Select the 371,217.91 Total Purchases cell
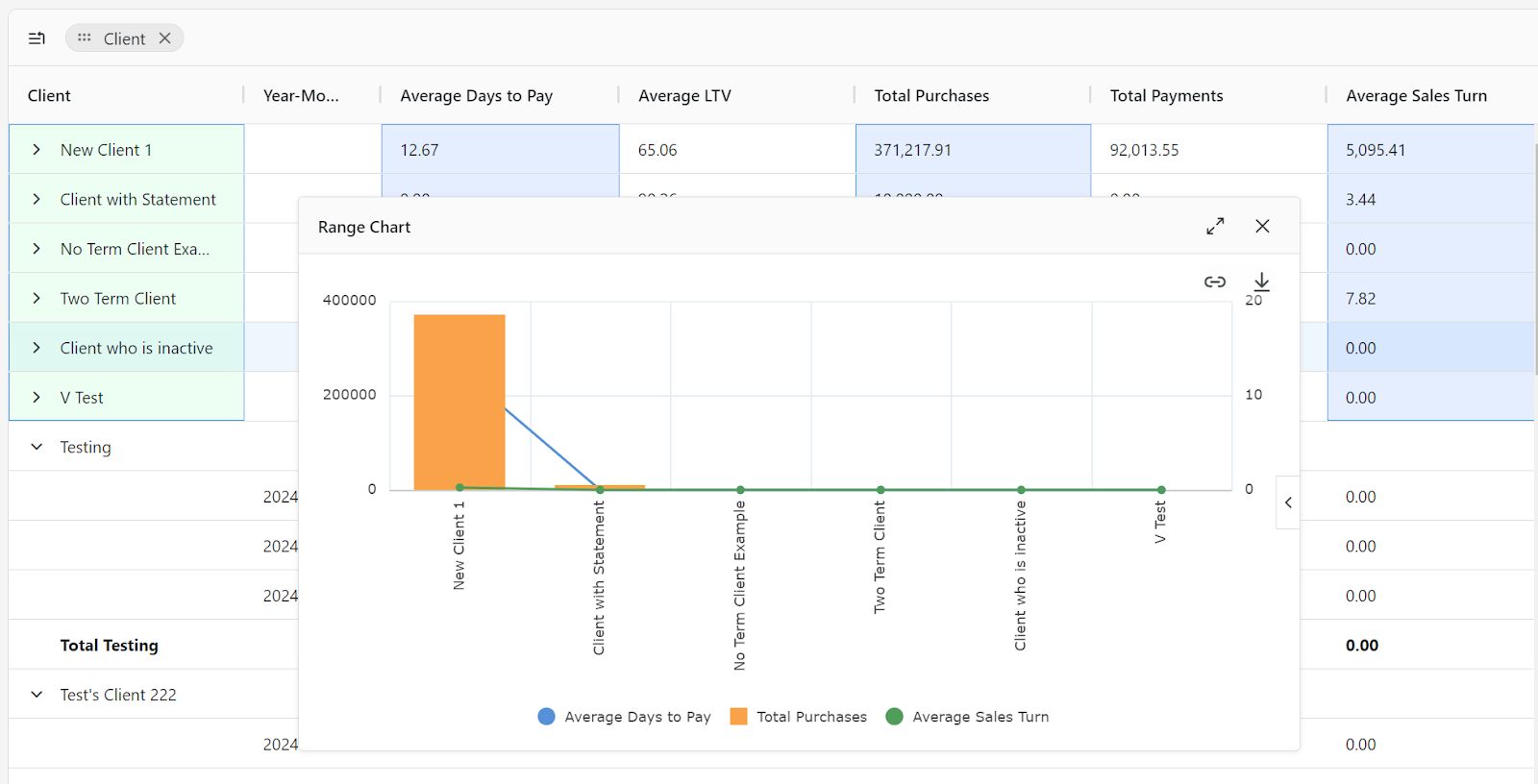Viewport: 1538px width, 784px height. (973, 150)
